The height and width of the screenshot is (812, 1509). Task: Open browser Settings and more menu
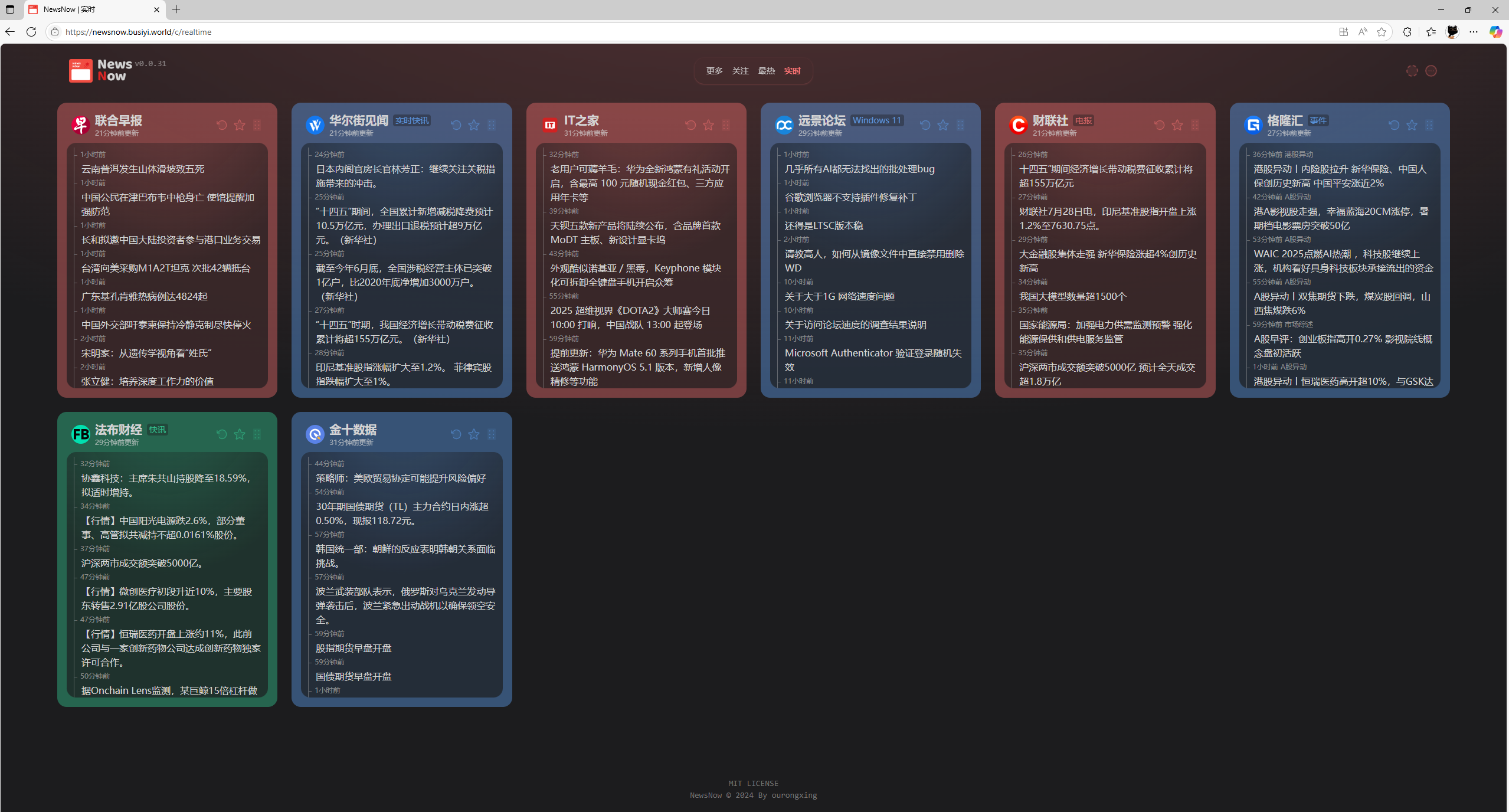(1474, 32)
